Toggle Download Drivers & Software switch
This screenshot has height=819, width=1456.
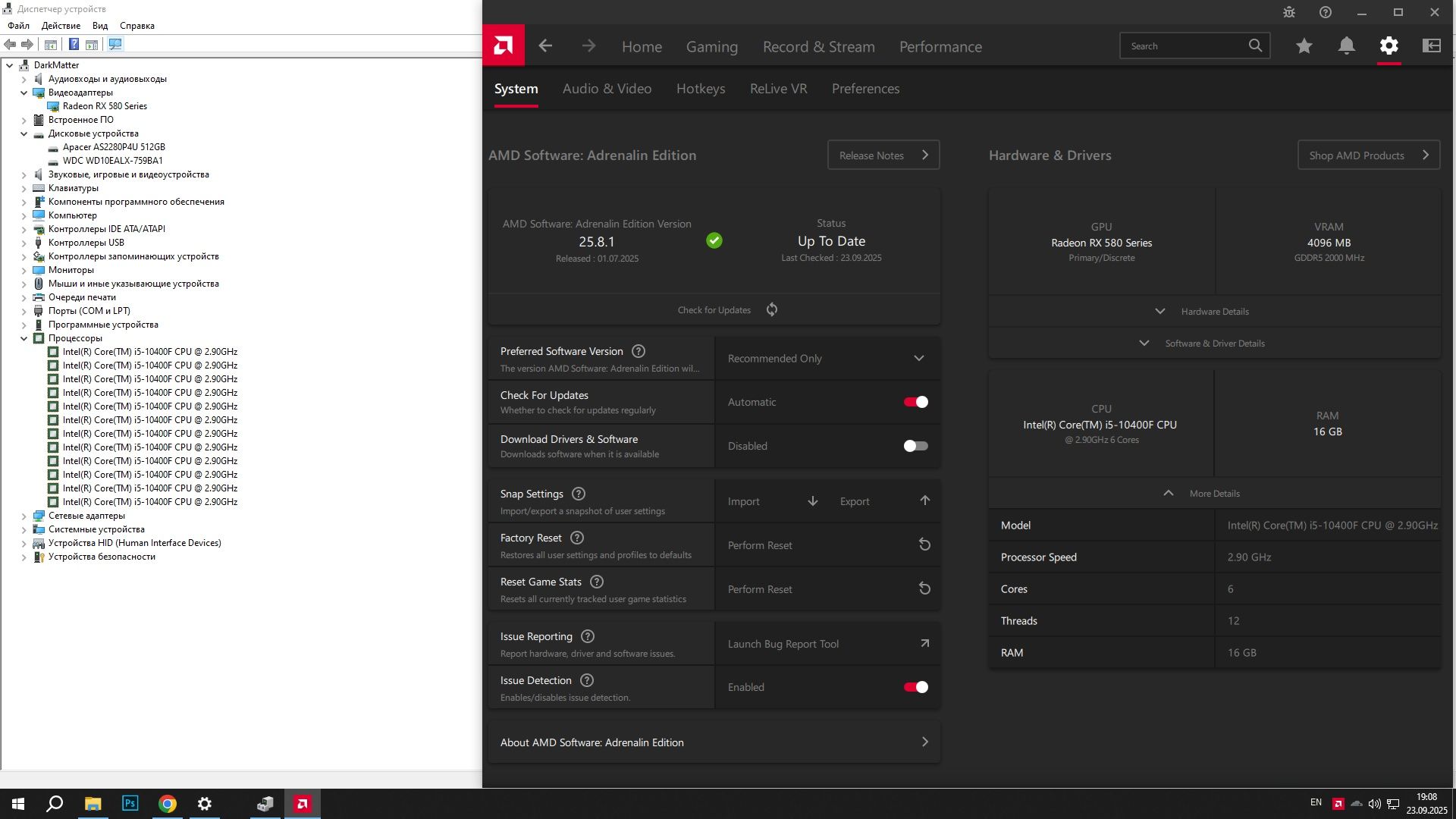point(916,446)
